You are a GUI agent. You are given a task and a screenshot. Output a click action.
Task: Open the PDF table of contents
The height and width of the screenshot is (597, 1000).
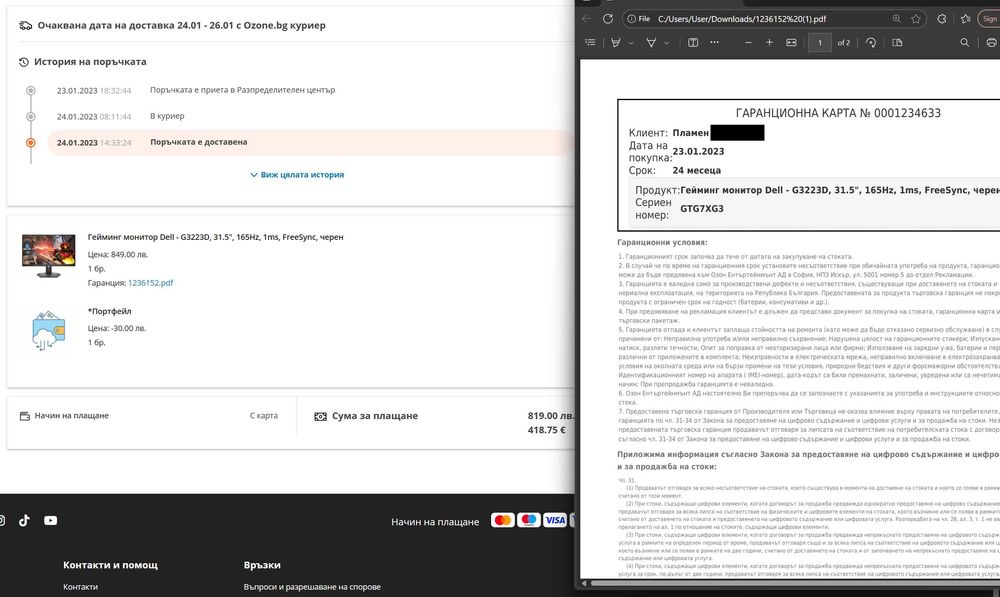tap(591, 42)
